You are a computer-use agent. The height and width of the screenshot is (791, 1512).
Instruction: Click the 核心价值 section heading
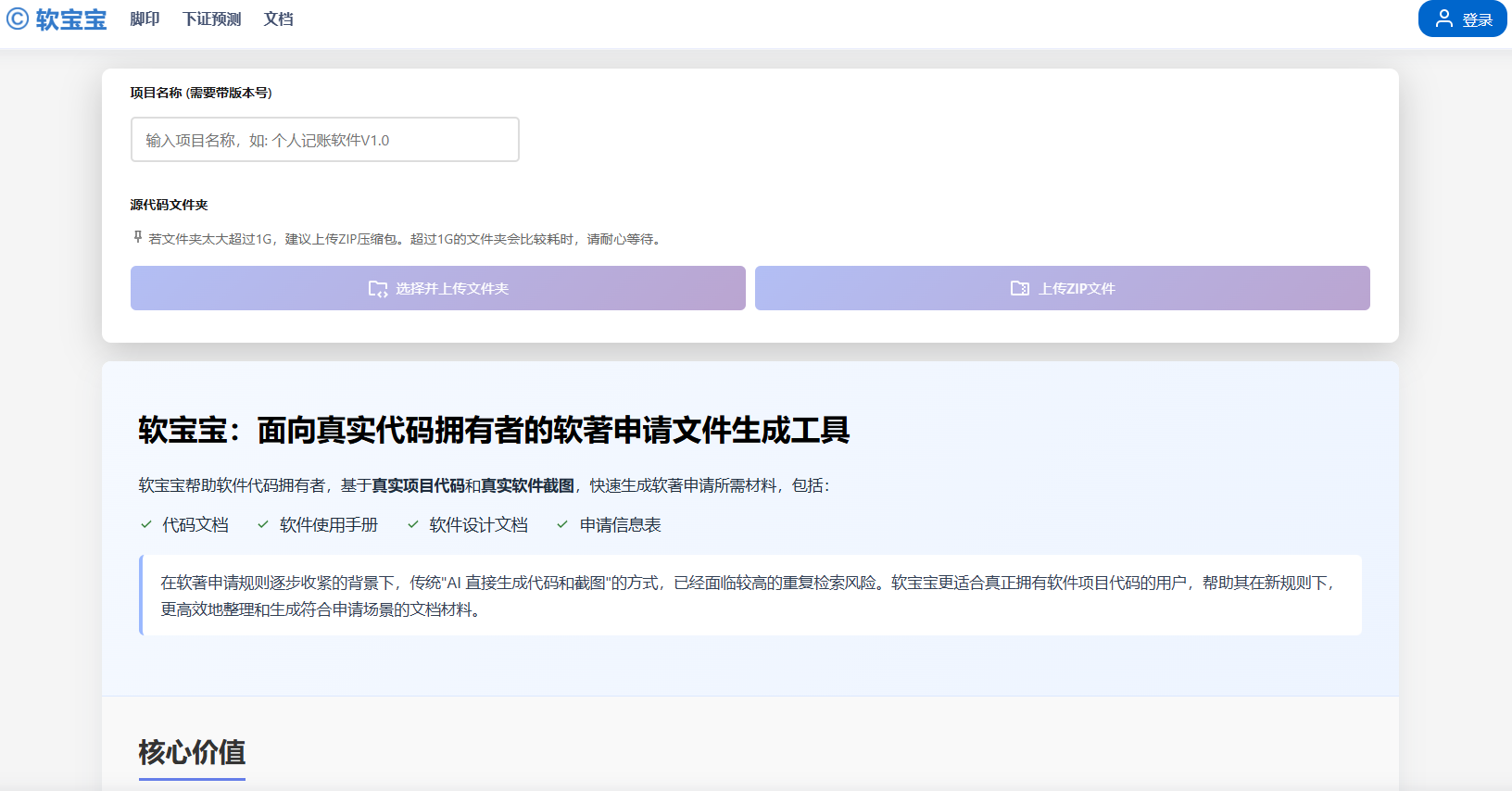click(x=192, y=752)
